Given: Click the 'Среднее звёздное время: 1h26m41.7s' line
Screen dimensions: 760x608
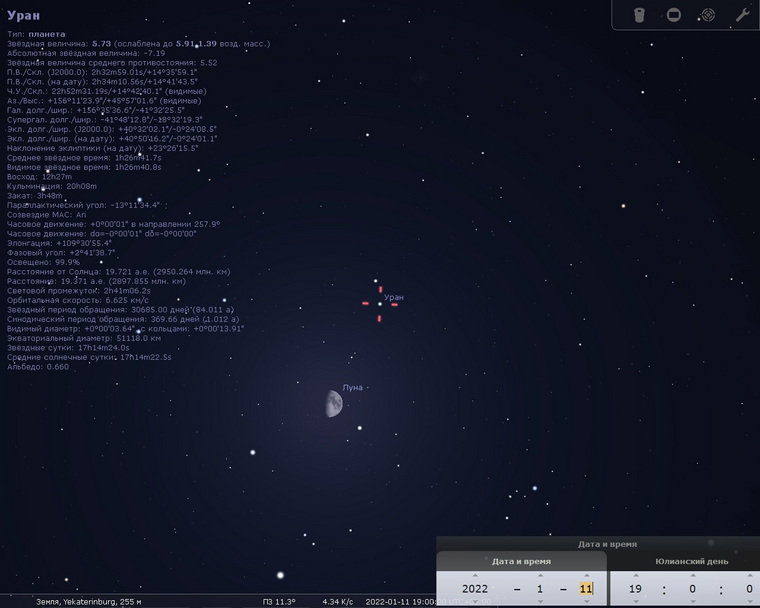Looking at the screenshot, I should 84,158.
